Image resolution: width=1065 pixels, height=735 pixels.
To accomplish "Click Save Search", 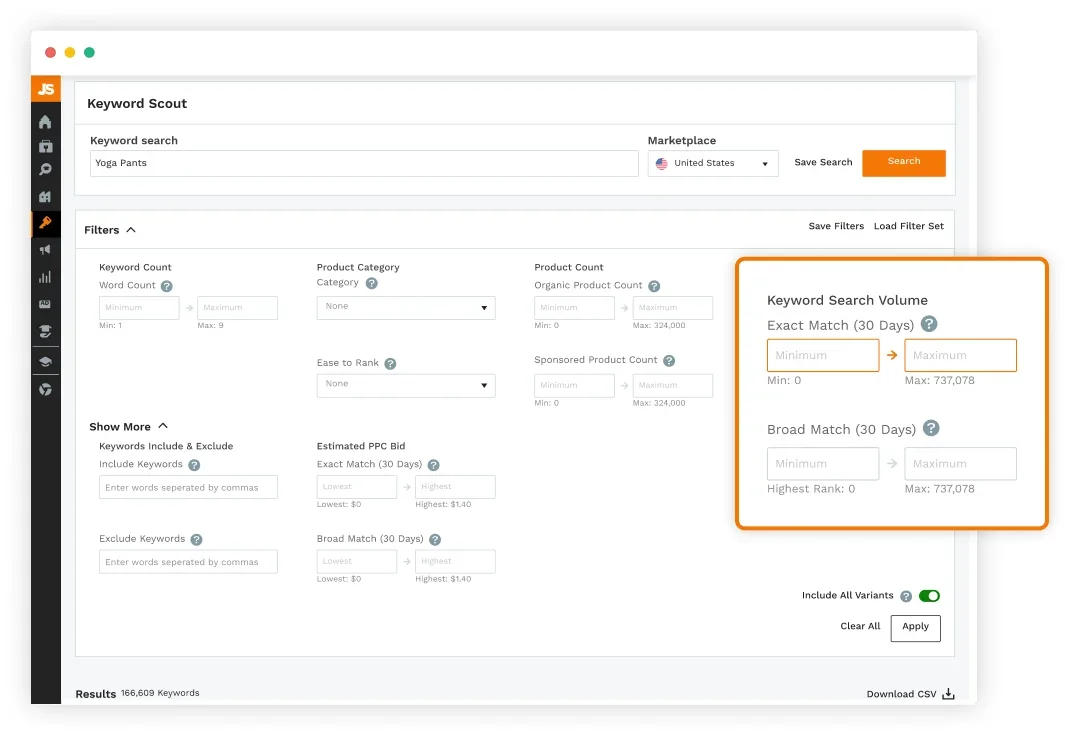I will click(x=823, y=162).
